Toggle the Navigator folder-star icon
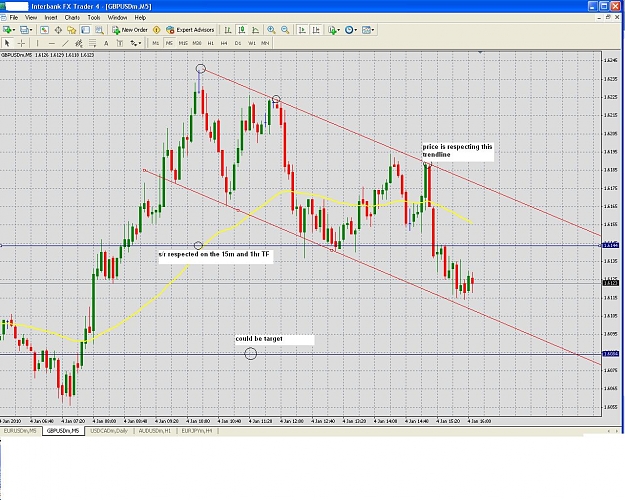Image resolution: width=625 pixels, height=500 pixels. pos(72,30)
